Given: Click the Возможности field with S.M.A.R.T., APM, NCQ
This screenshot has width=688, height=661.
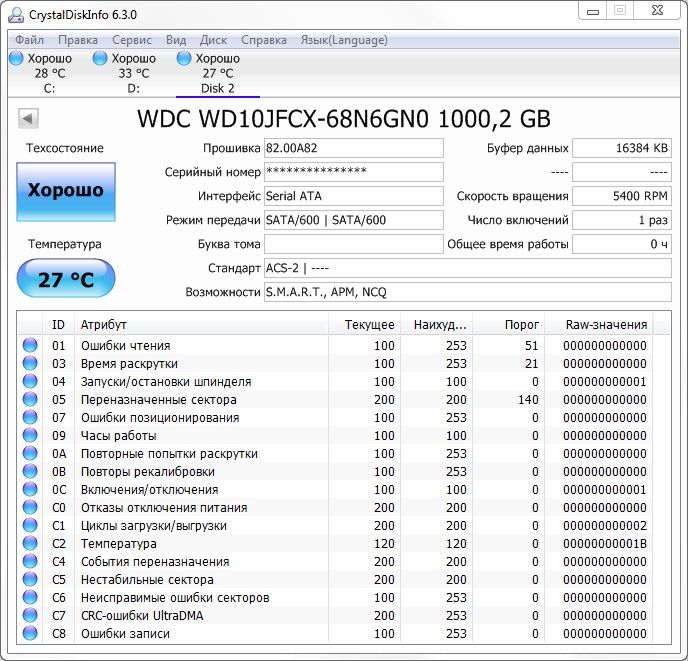Looking at the screenshot, I should click(468, 292).
